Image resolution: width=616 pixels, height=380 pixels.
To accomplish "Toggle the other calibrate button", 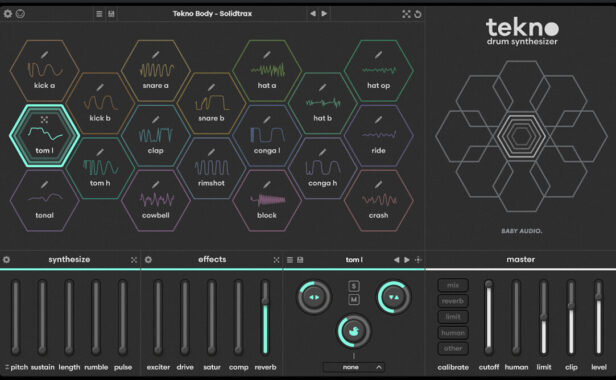I will (453, 349).
